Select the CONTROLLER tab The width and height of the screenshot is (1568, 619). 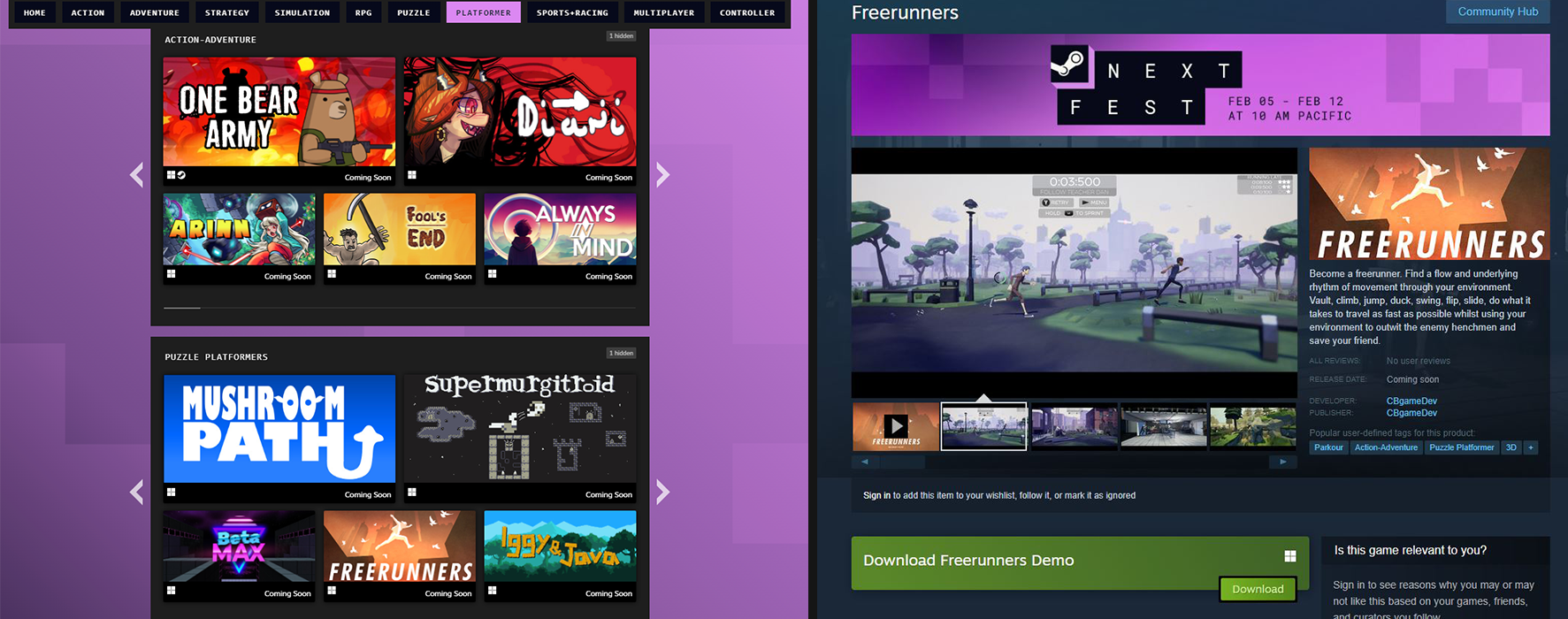[747, 12]
